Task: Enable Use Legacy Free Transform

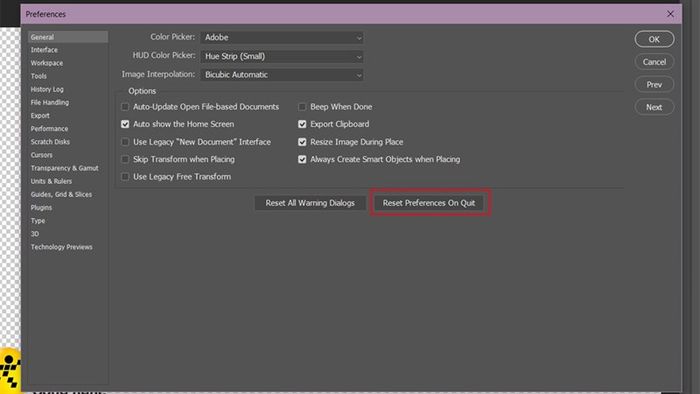Action: 125,177
